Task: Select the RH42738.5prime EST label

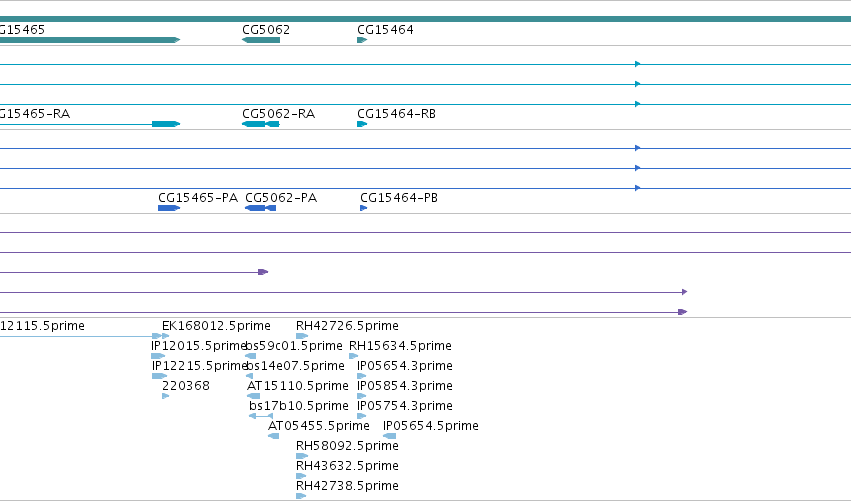Action: pos(347,486)
